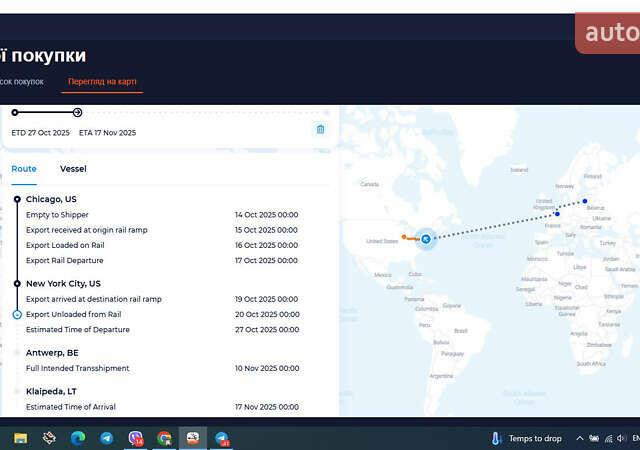Viewport: 640px width, 450px height.
Task: Click the vessel position marker on map
Action: 426,238
